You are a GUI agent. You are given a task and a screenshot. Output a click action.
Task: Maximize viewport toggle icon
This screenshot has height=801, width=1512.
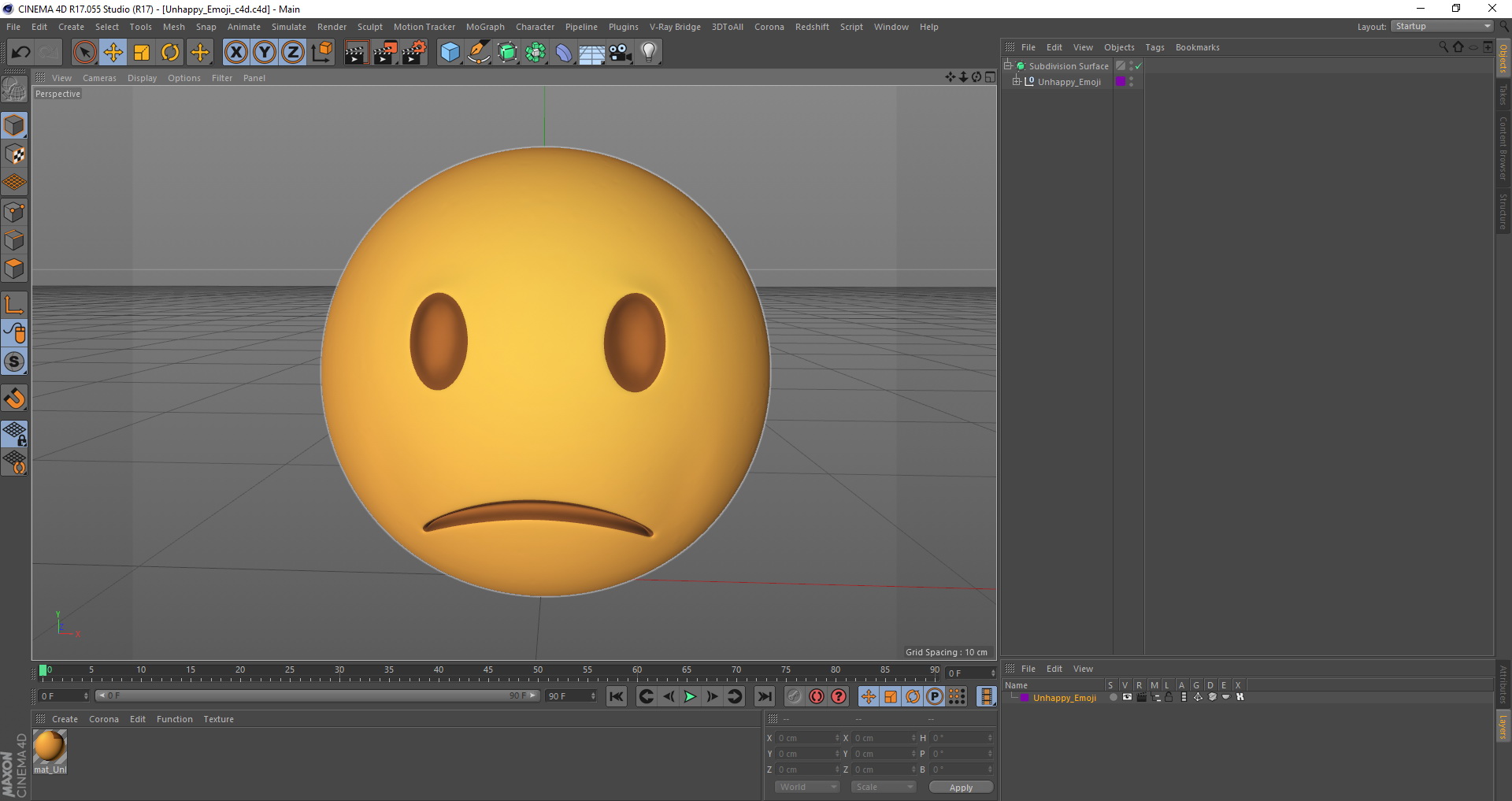(990, 77)
